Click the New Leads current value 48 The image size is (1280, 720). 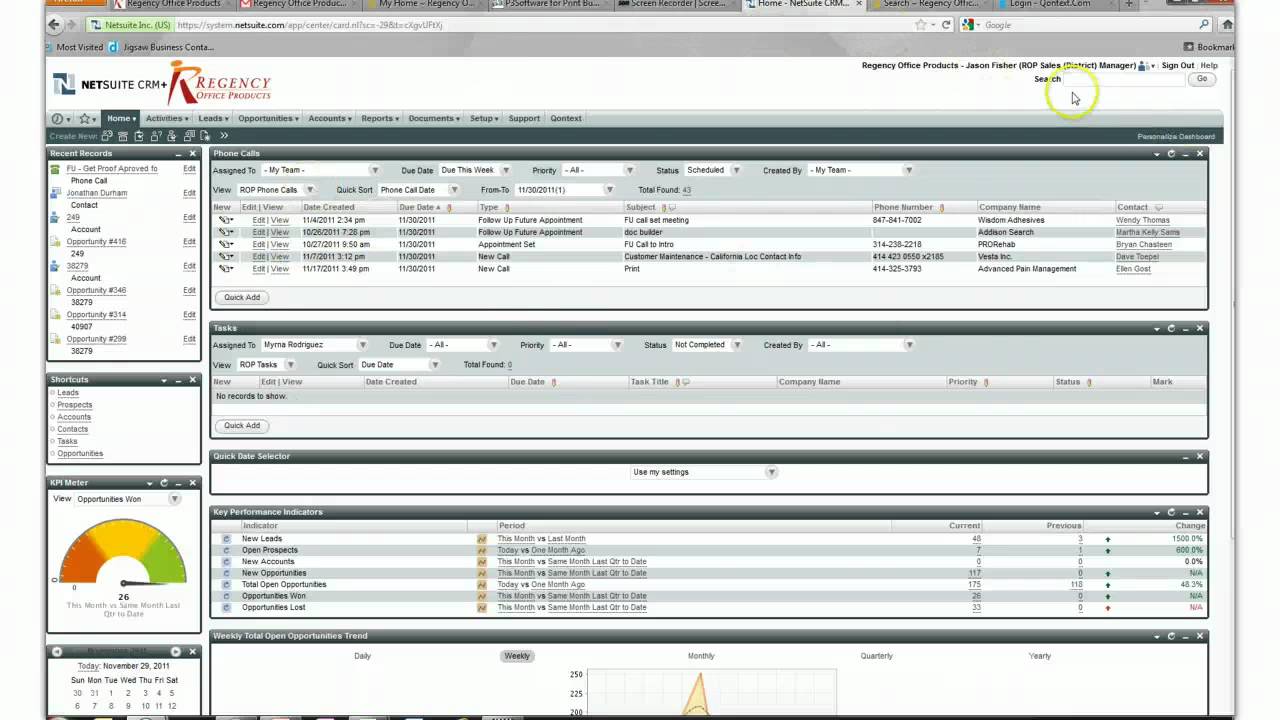click(976, 539)
